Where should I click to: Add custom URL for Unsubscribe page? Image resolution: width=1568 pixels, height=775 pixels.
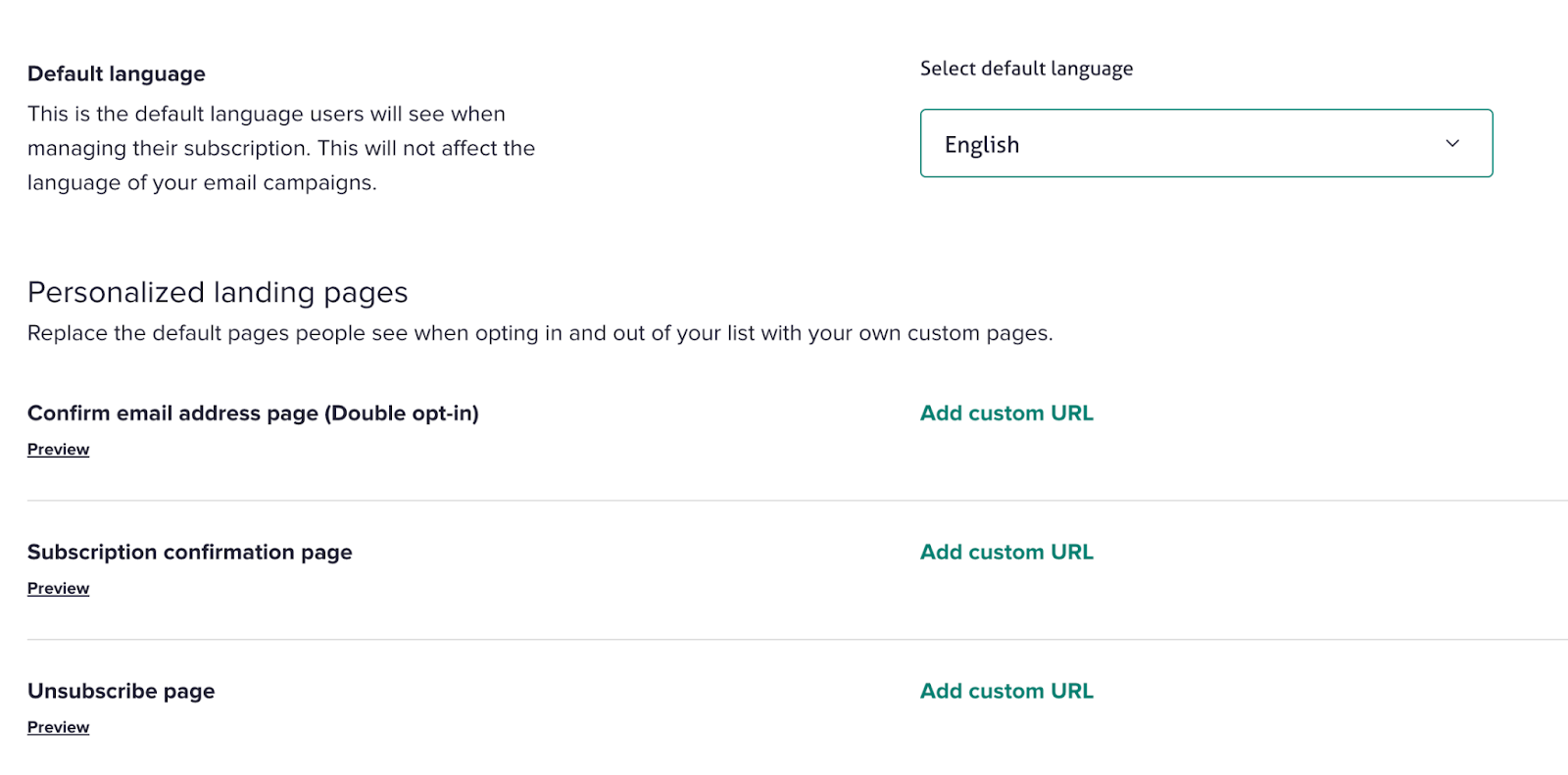(1006, 692)
